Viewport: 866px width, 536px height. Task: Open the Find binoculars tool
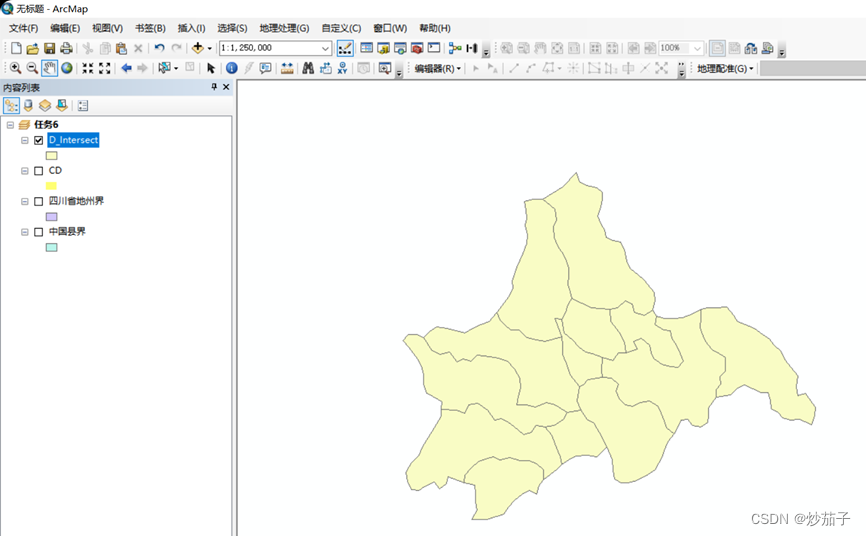click(x=308, y=68)
